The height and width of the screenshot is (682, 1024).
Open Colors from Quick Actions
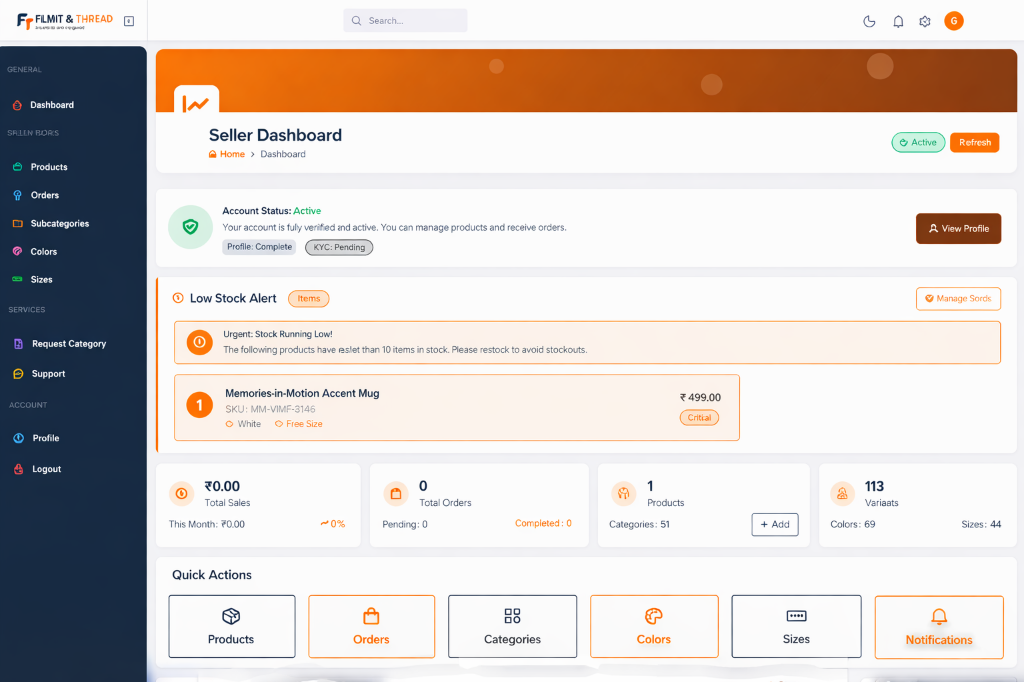coord(654,627)
